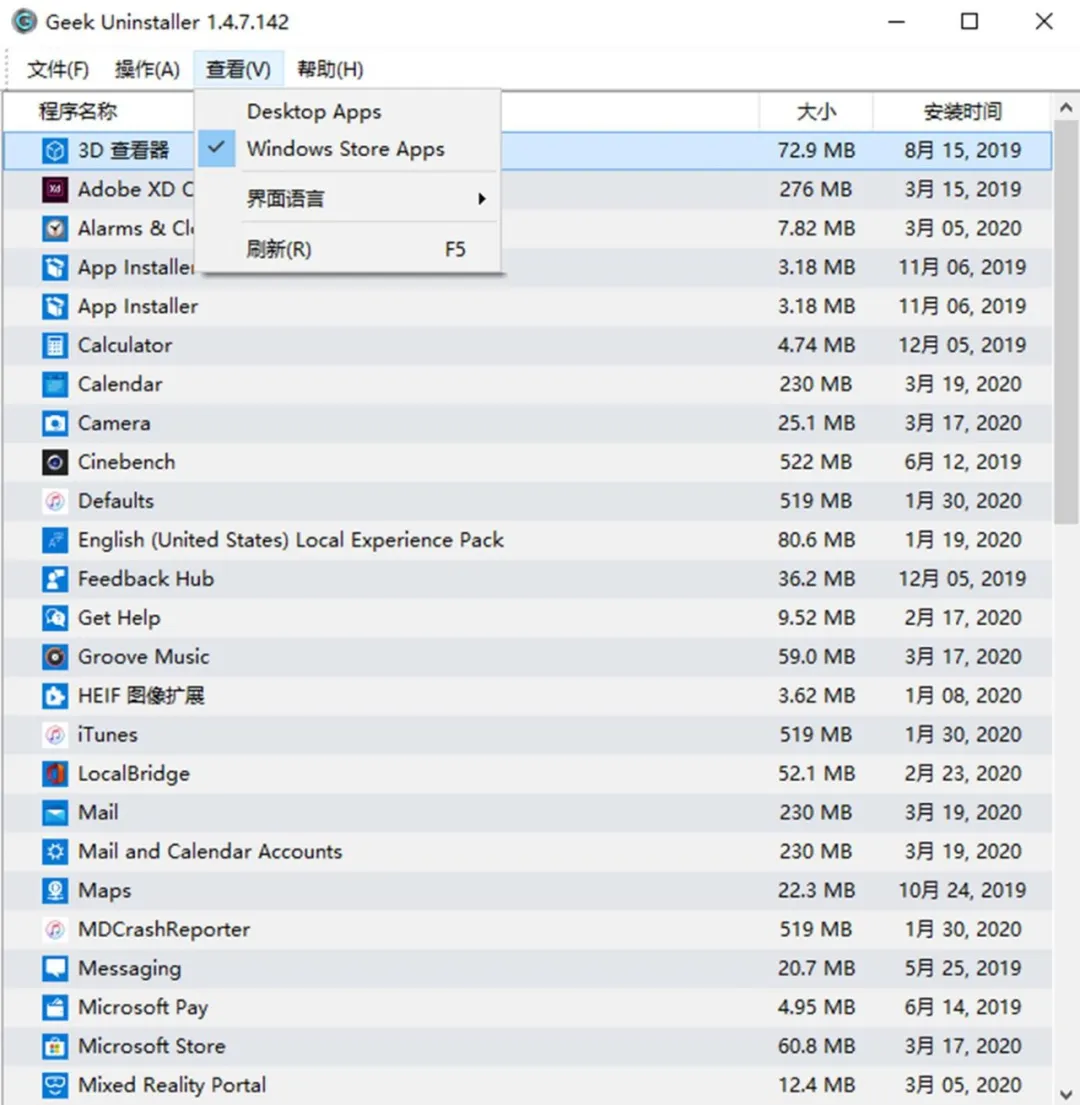Select the Cinebench row name
Image resolution: width=1080 pixels, height=1105 pixels.
(126, 462)
